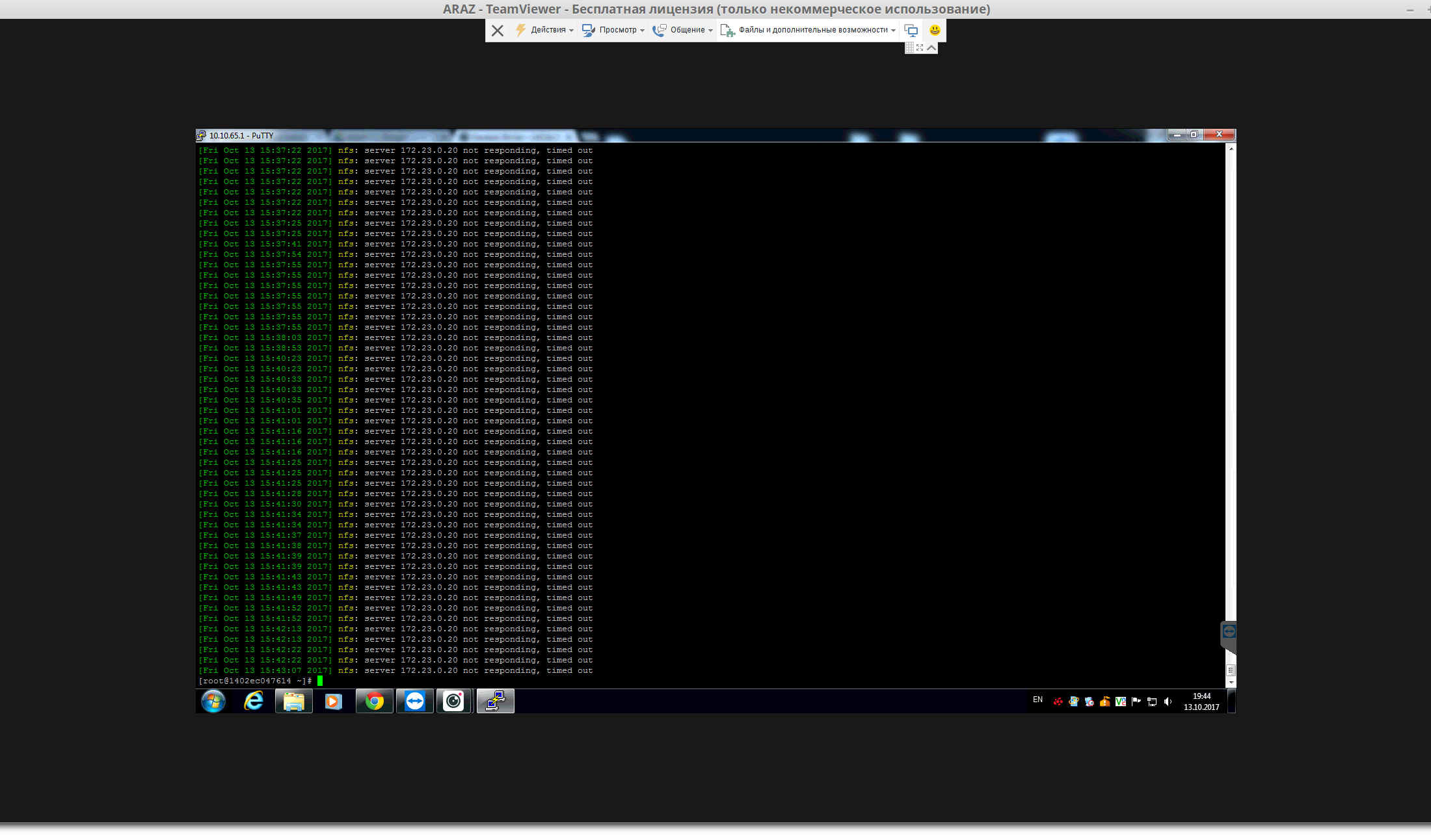Expand Файлы и дополнительные возможности menu
1431x840 pixels.
(809, 30)
